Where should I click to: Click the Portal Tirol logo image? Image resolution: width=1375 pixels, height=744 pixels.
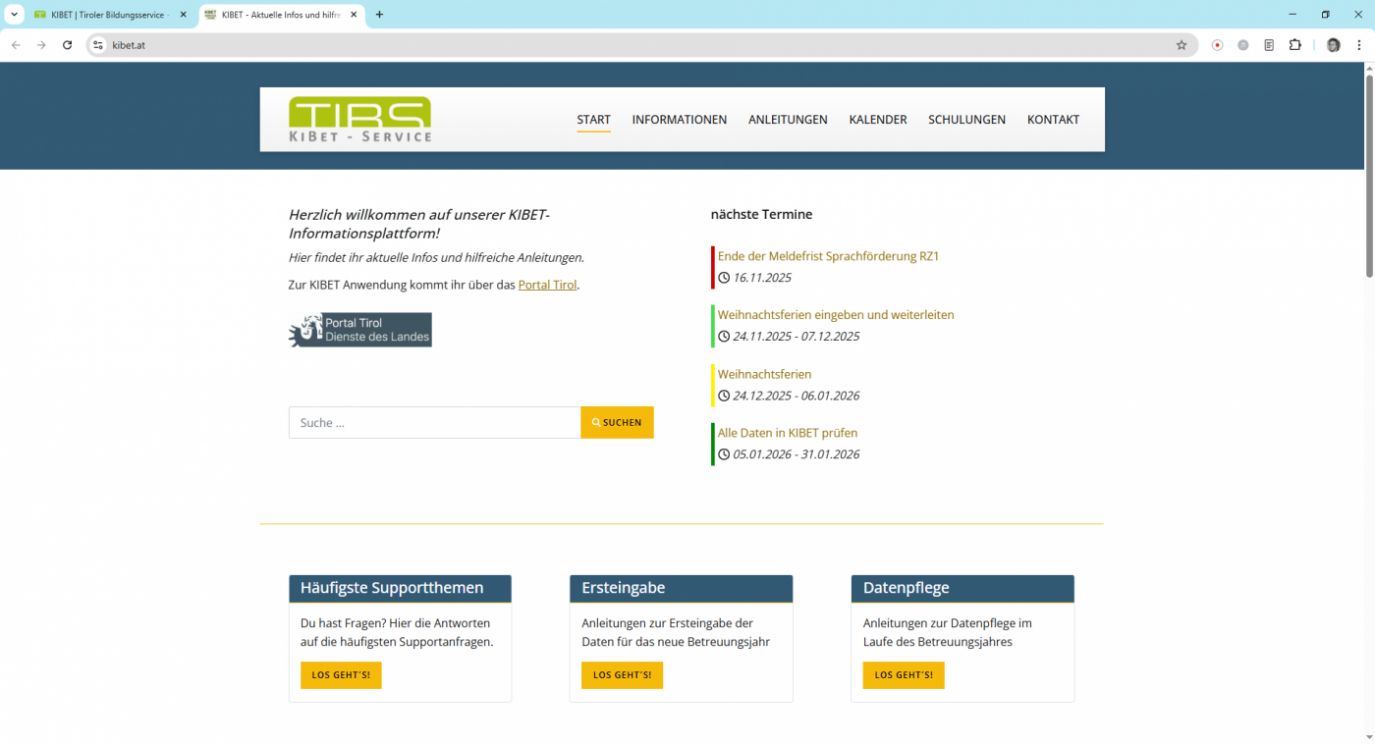[x=359, y=329]
